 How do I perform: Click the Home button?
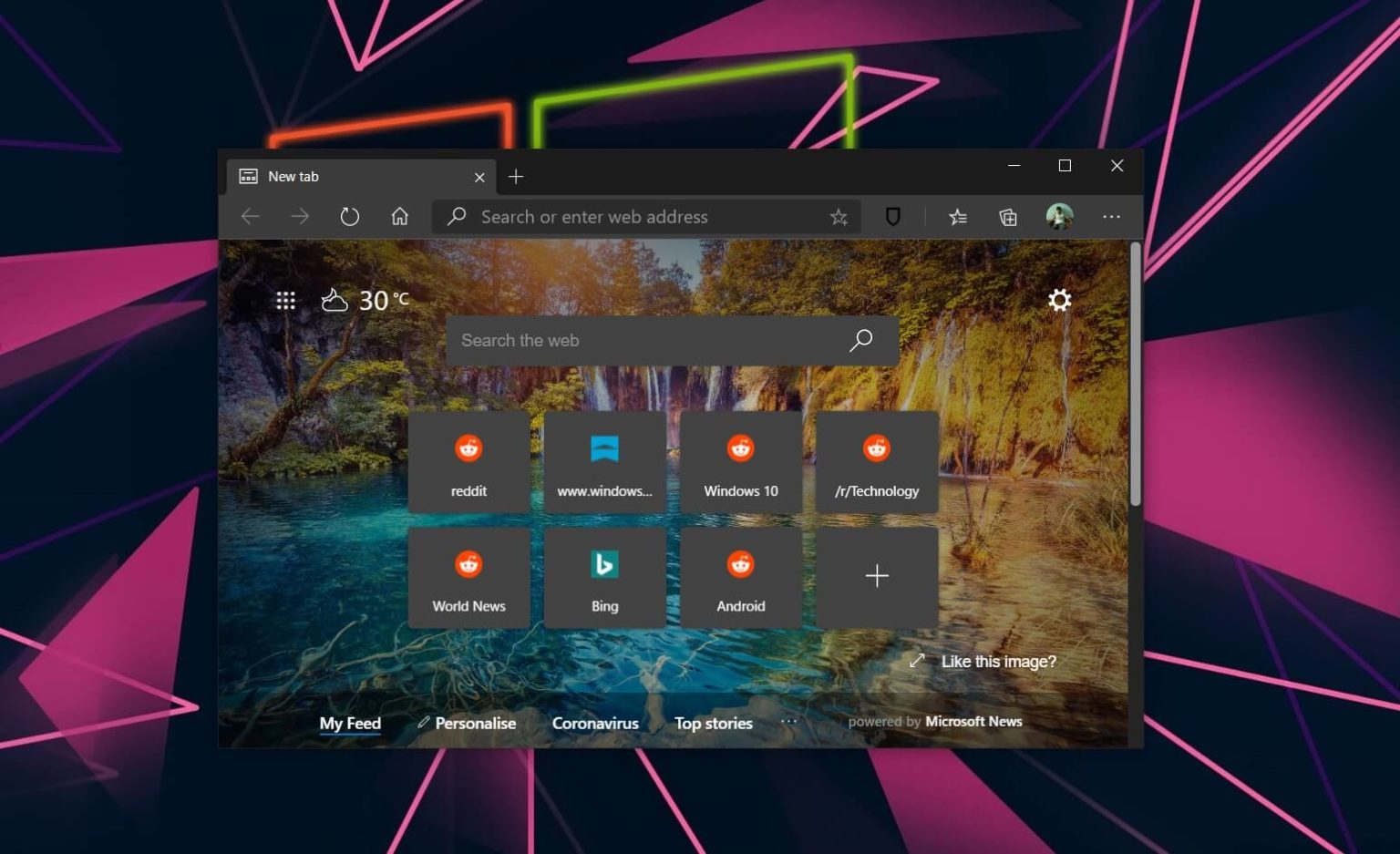click(x=399, y=216)
